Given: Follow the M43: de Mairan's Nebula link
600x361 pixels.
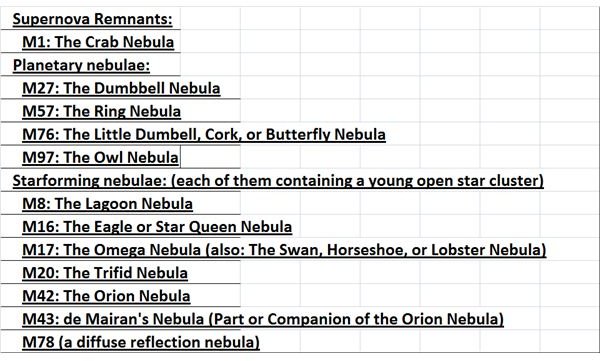Looking at the screenshot, I should point(263,319).
